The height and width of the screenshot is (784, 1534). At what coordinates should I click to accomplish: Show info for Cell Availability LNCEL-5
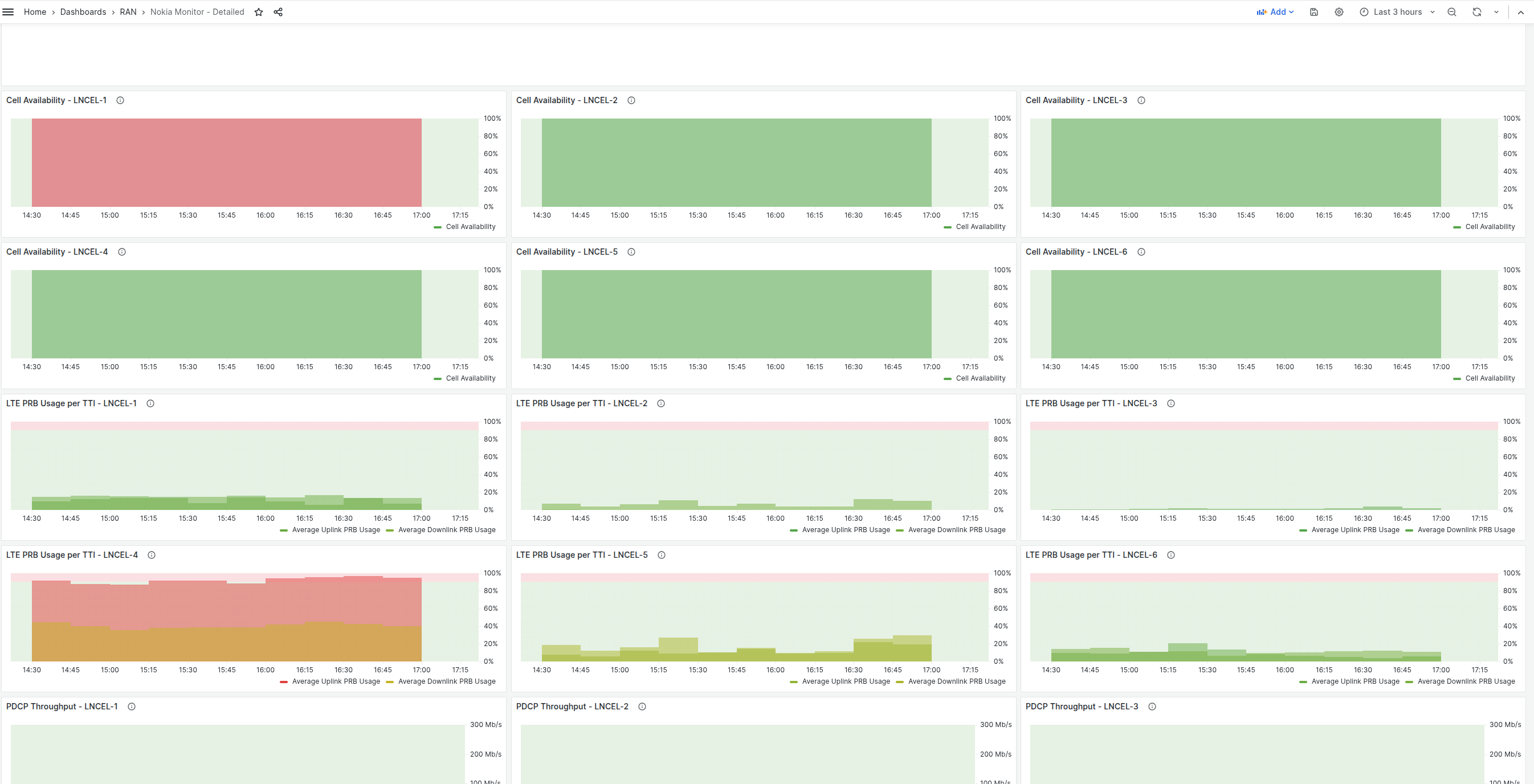[631, 252]
